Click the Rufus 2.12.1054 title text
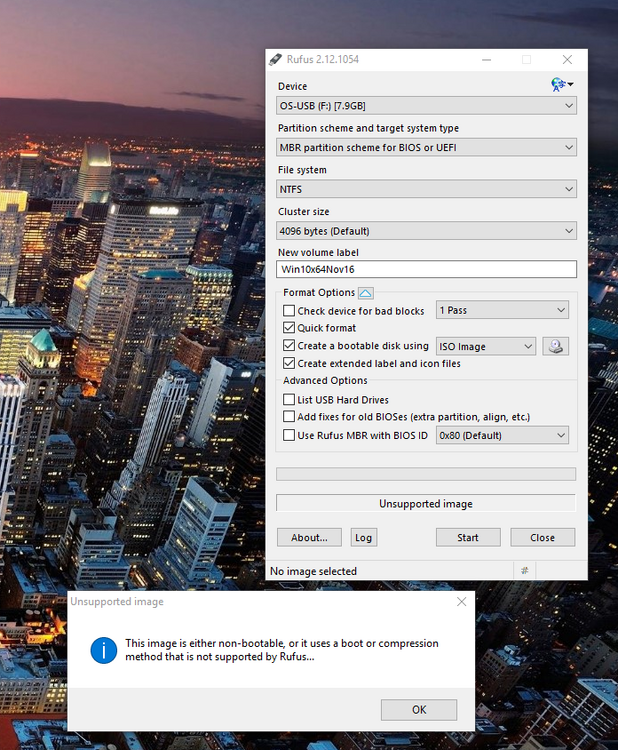 coord(322,59)
